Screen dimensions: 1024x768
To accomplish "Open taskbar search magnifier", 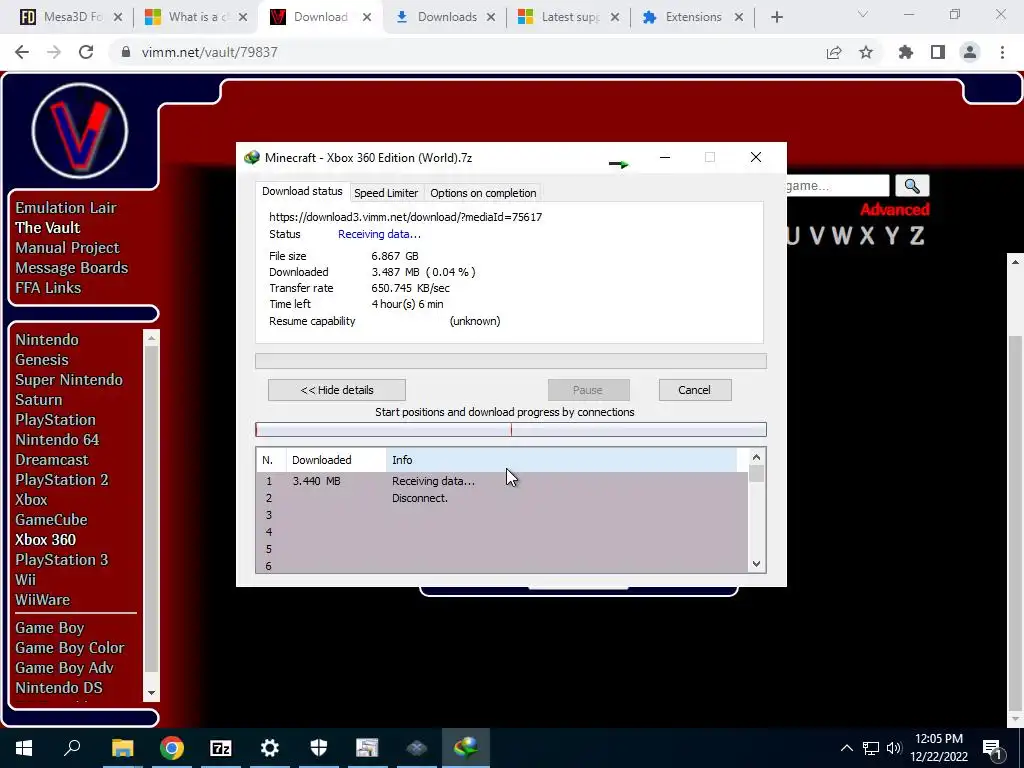I will point(72,748).
